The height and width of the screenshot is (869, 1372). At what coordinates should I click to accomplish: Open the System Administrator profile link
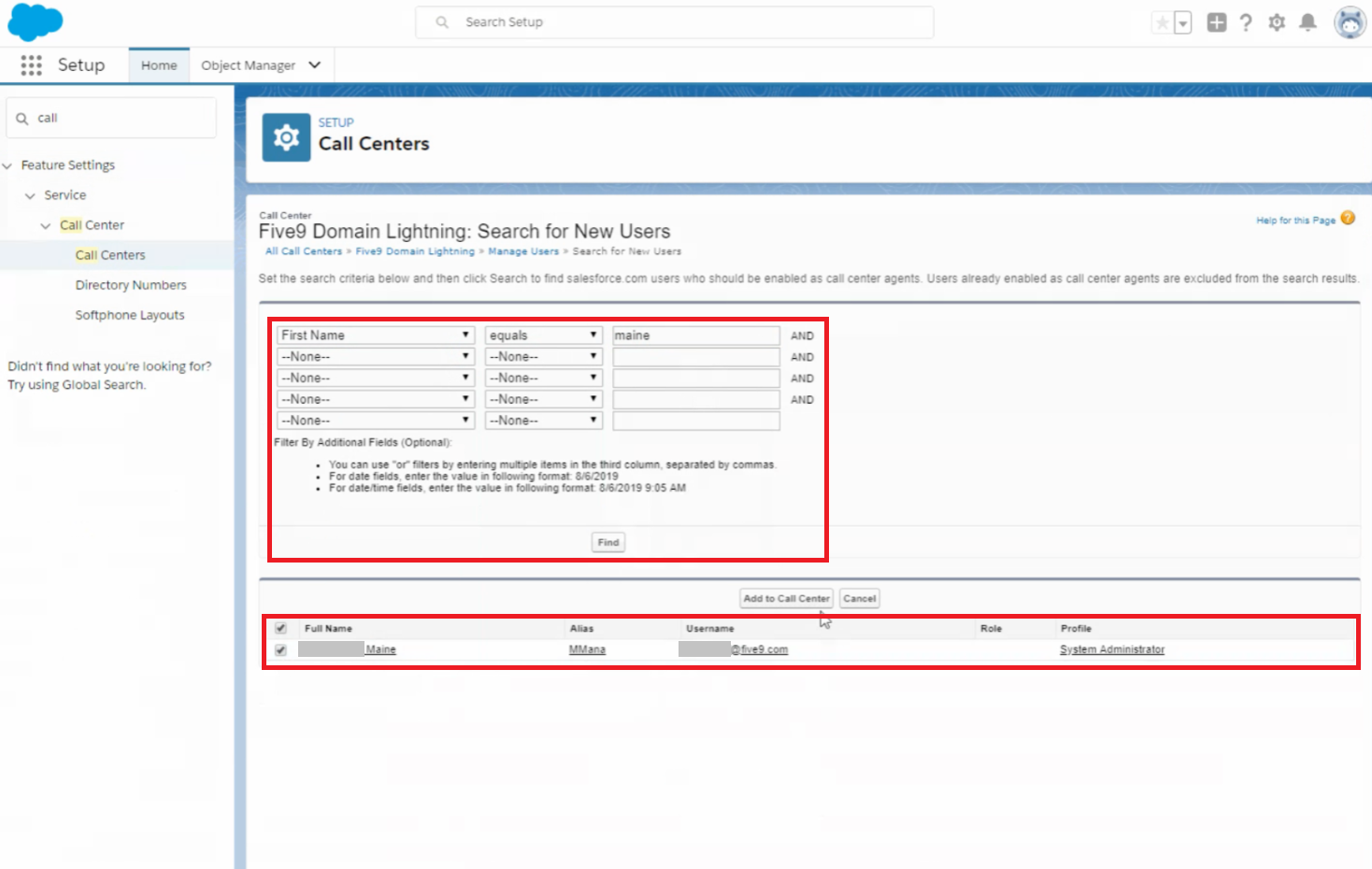(x=1112, y=649)
